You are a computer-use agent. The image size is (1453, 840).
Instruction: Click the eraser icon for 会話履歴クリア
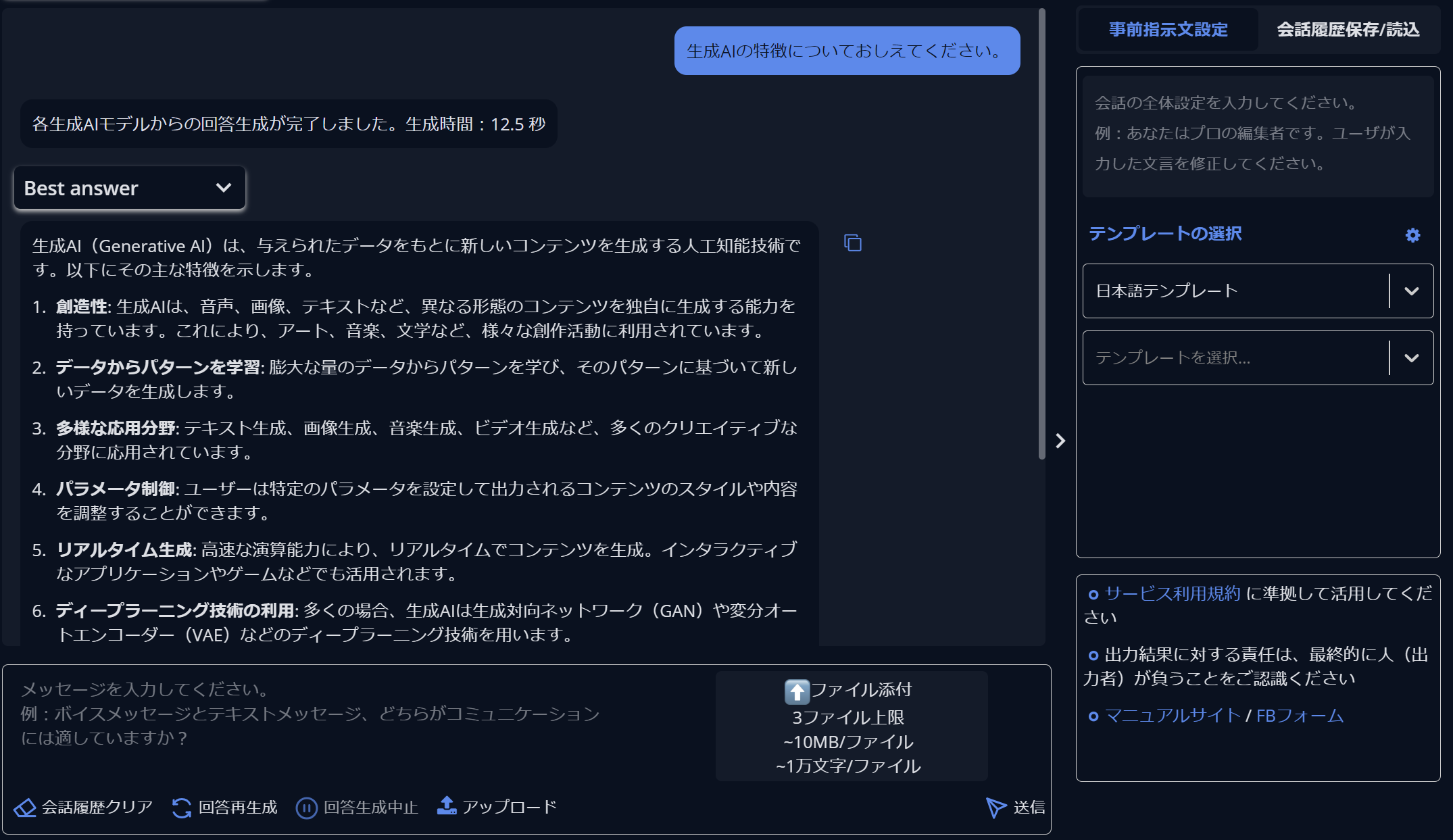tap(25, 808)
